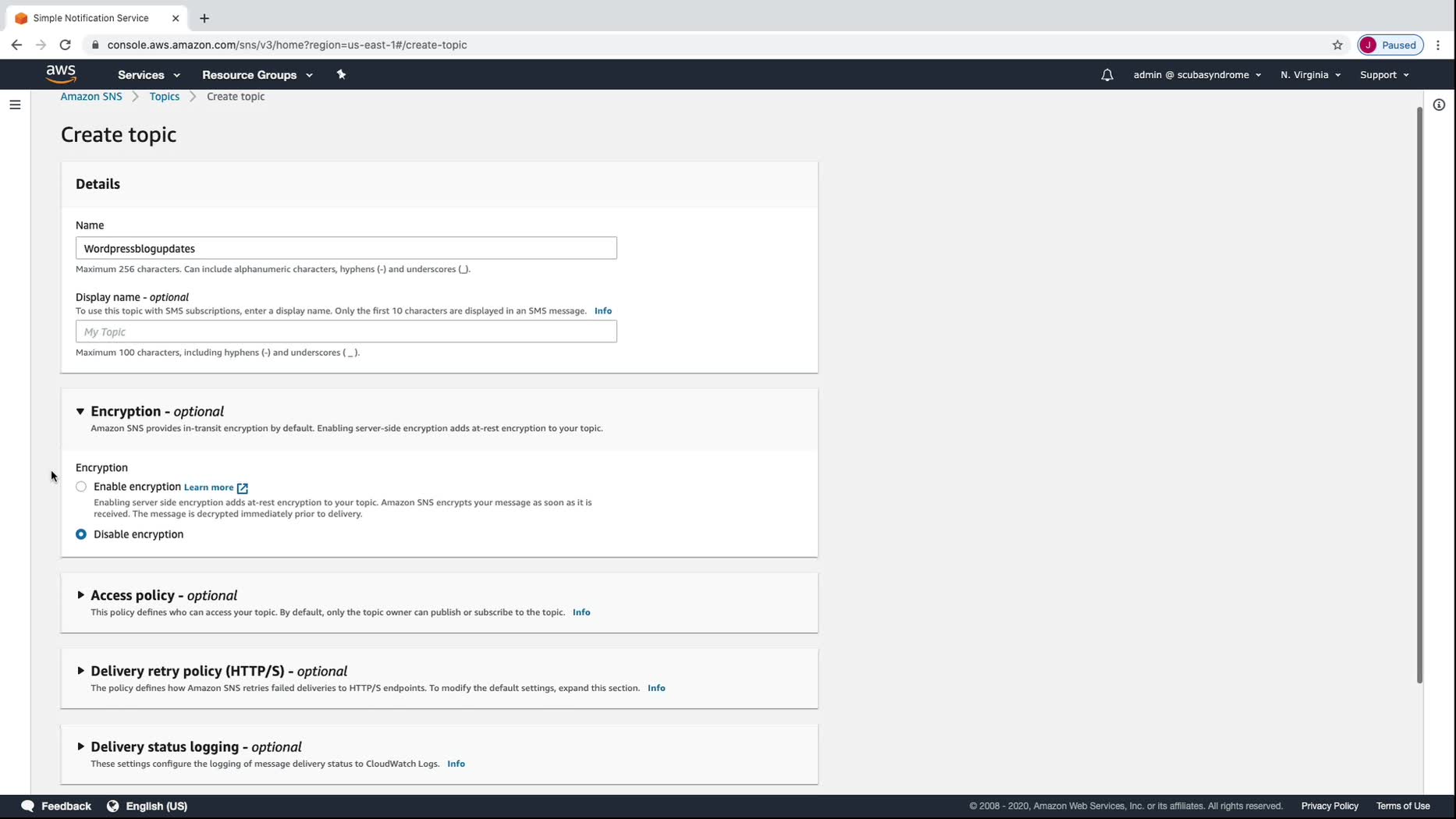Open the notifications bell icon
1456x819 pixels.
[1107, 75]
